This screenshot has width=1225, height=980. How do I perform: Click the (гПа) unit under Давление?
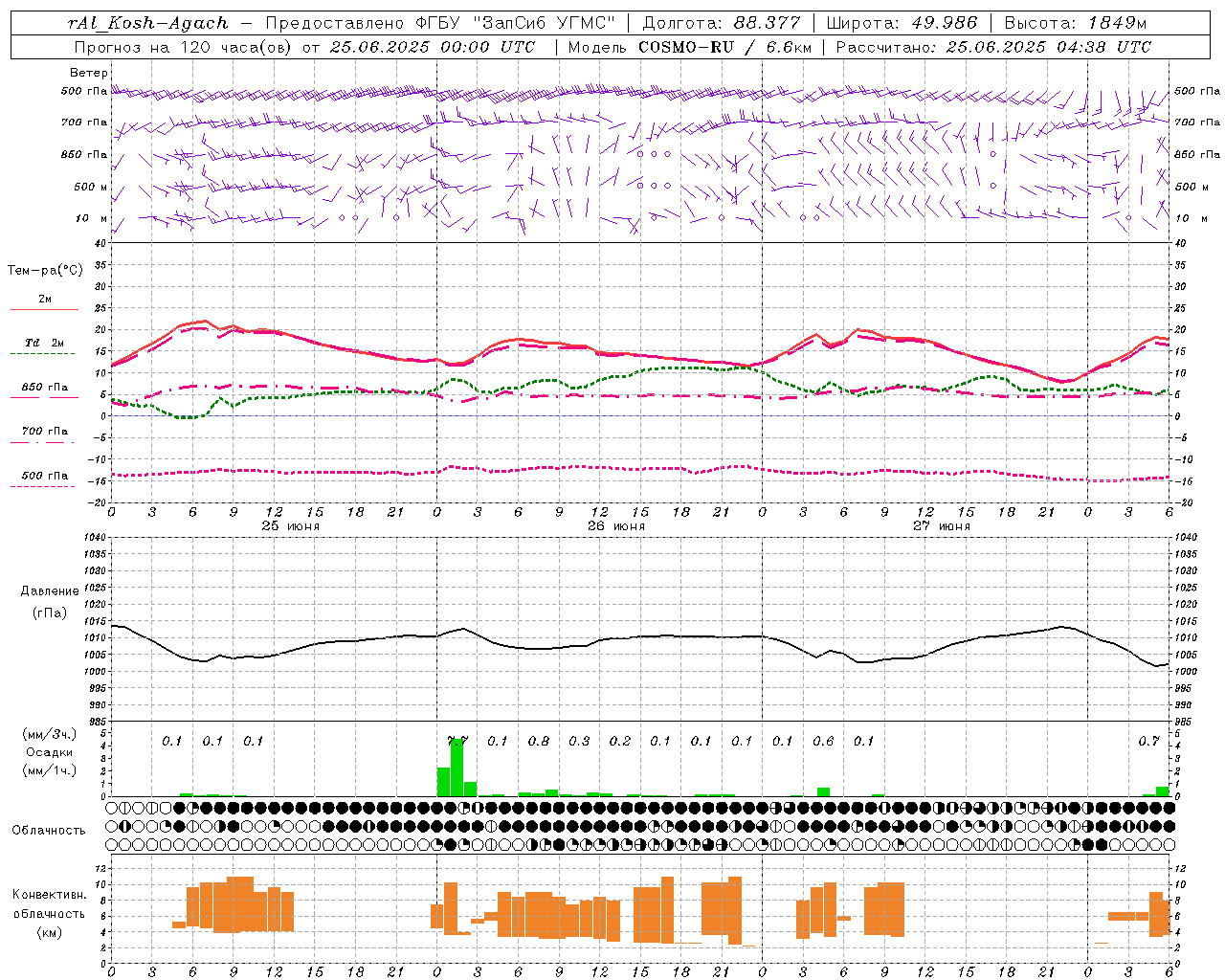click(x=50, y=612)
